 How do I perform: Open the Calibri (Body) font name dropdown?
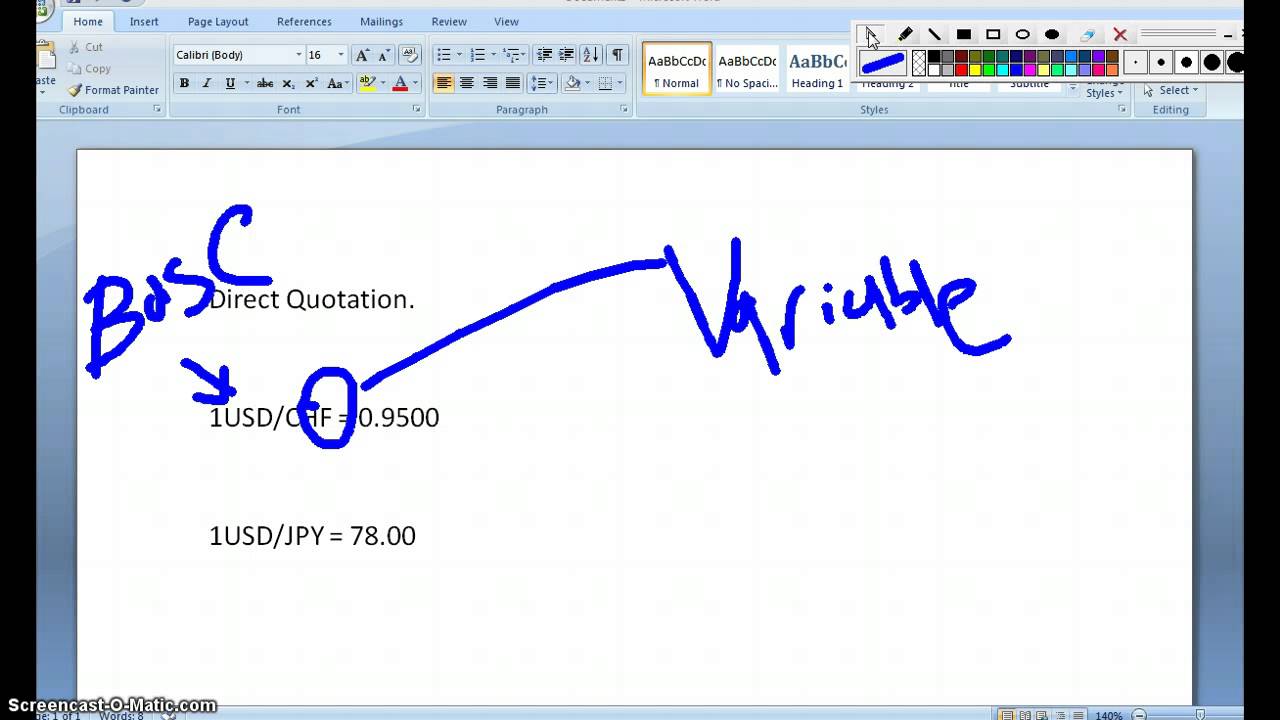[298, 55]
